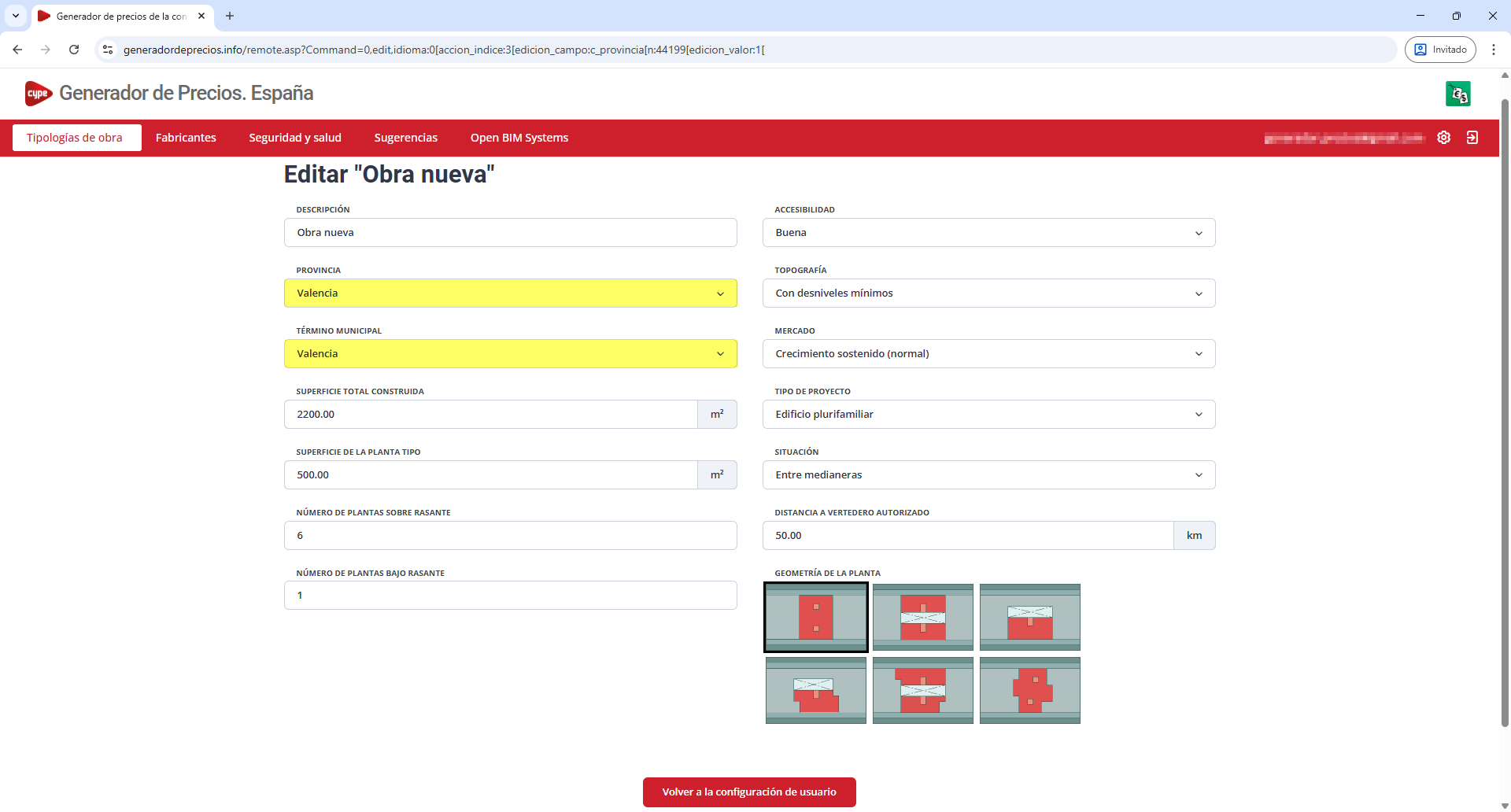
Task: Switch to the Fabricantes tab
Action: coord(186,138)
